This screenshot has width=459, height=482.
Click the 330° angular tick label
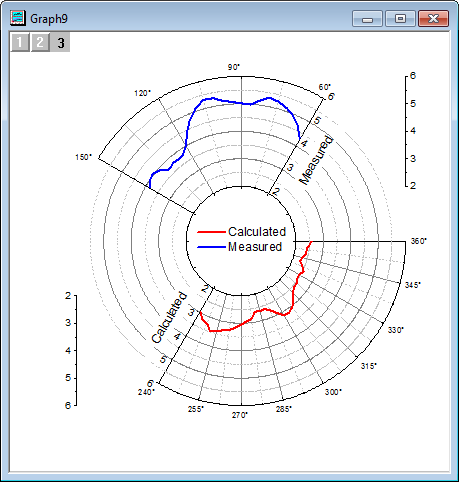click(x=396, y=330)
